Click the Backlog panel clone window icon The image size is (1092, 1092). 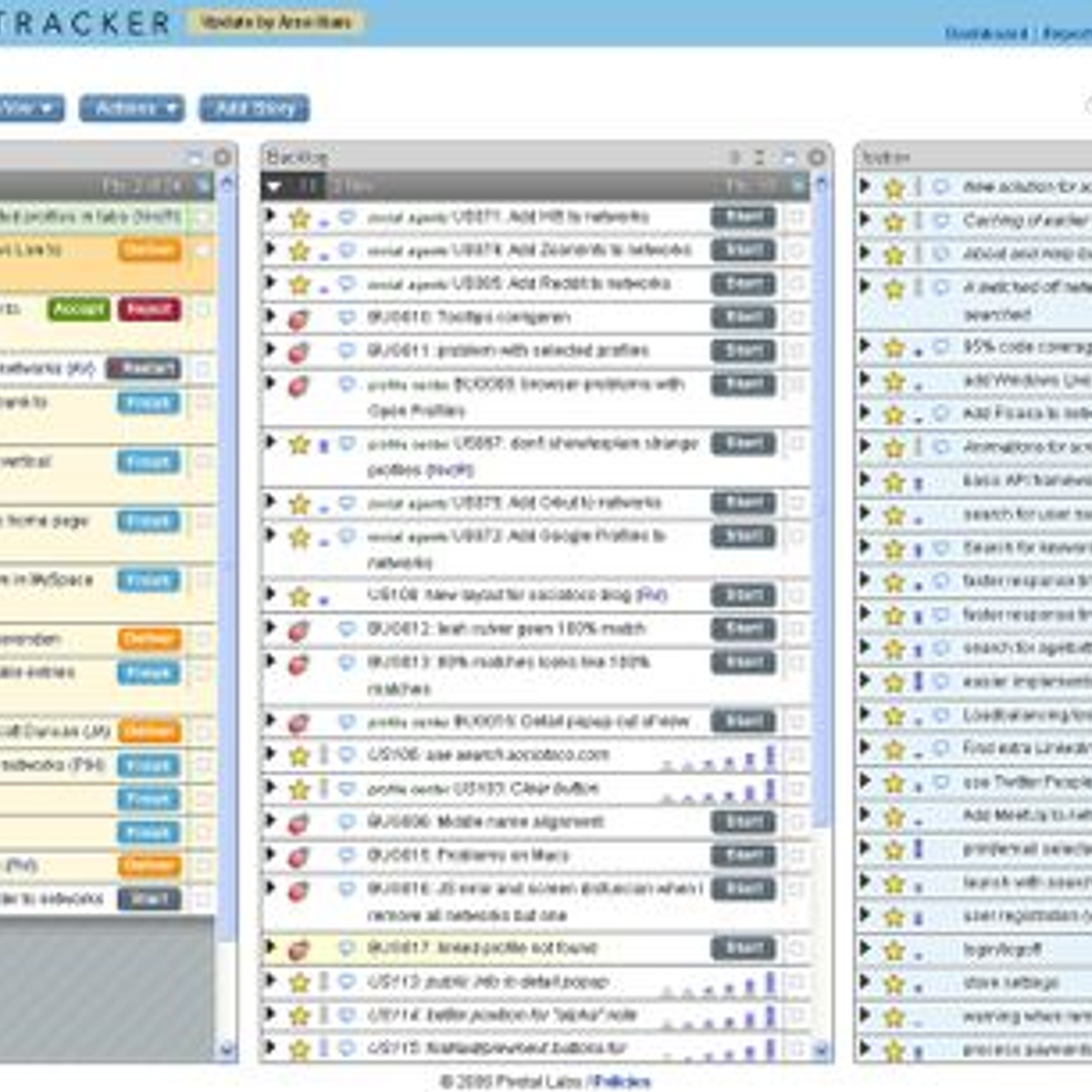[x=789, y=157]
